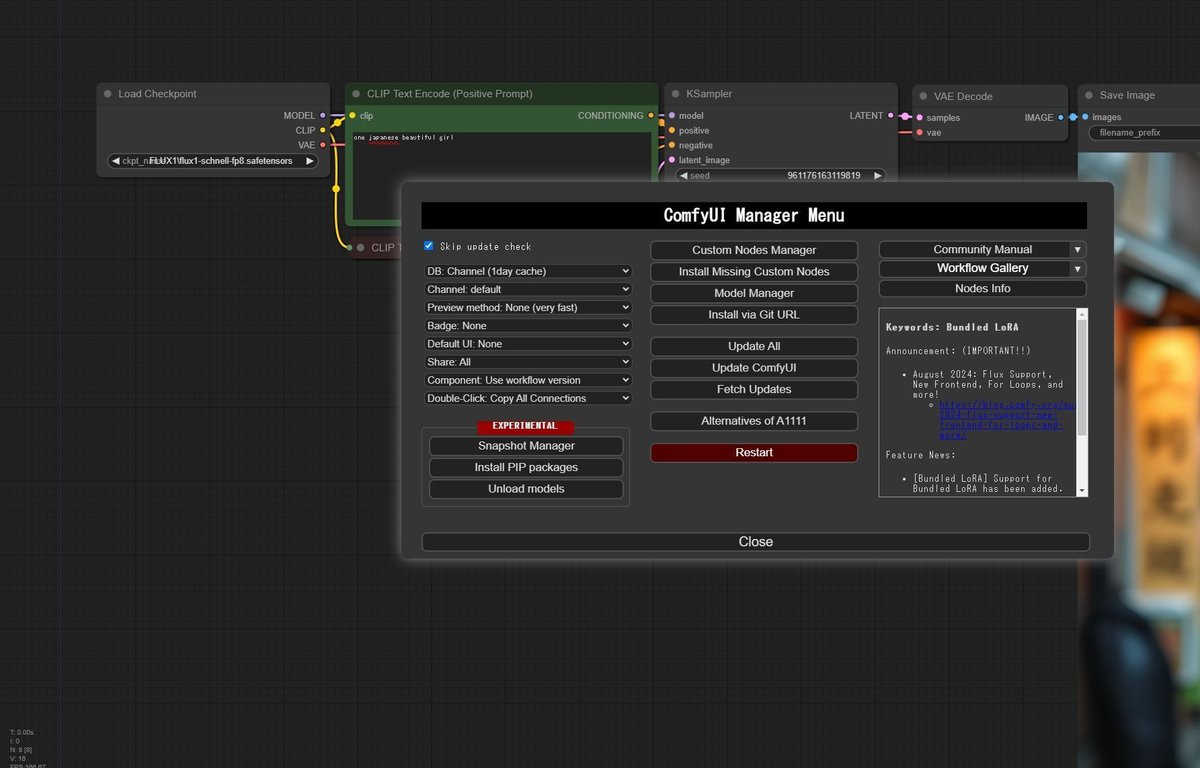Select the Load Checkpoint node title
This screenshot has height=768, width=1200.
(157, 94)
